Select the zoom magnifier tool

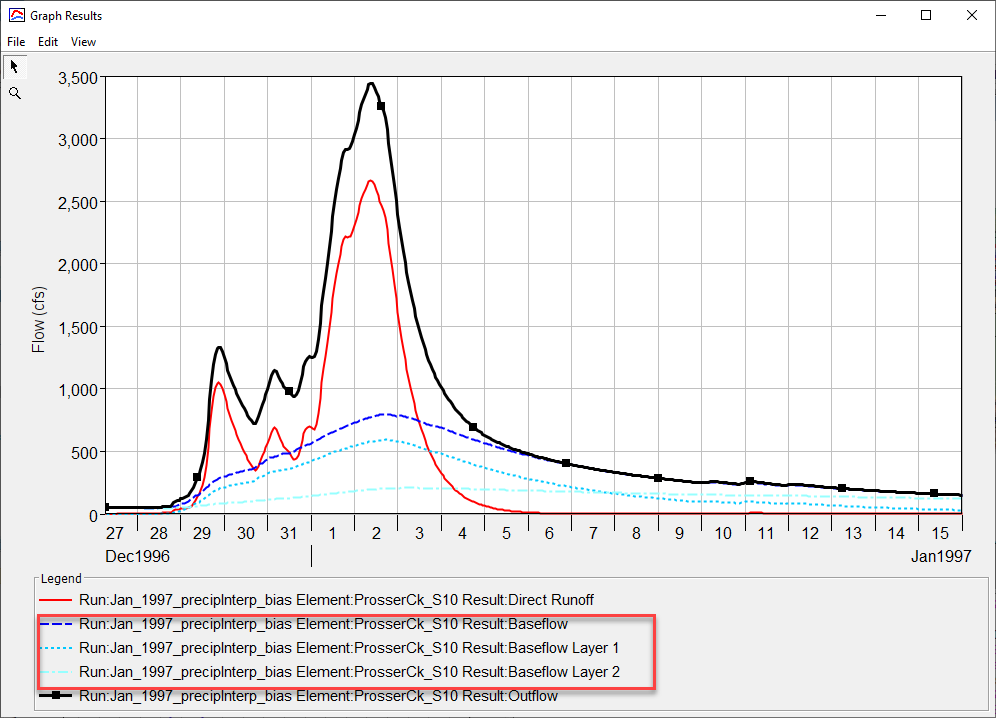[14, 92]
